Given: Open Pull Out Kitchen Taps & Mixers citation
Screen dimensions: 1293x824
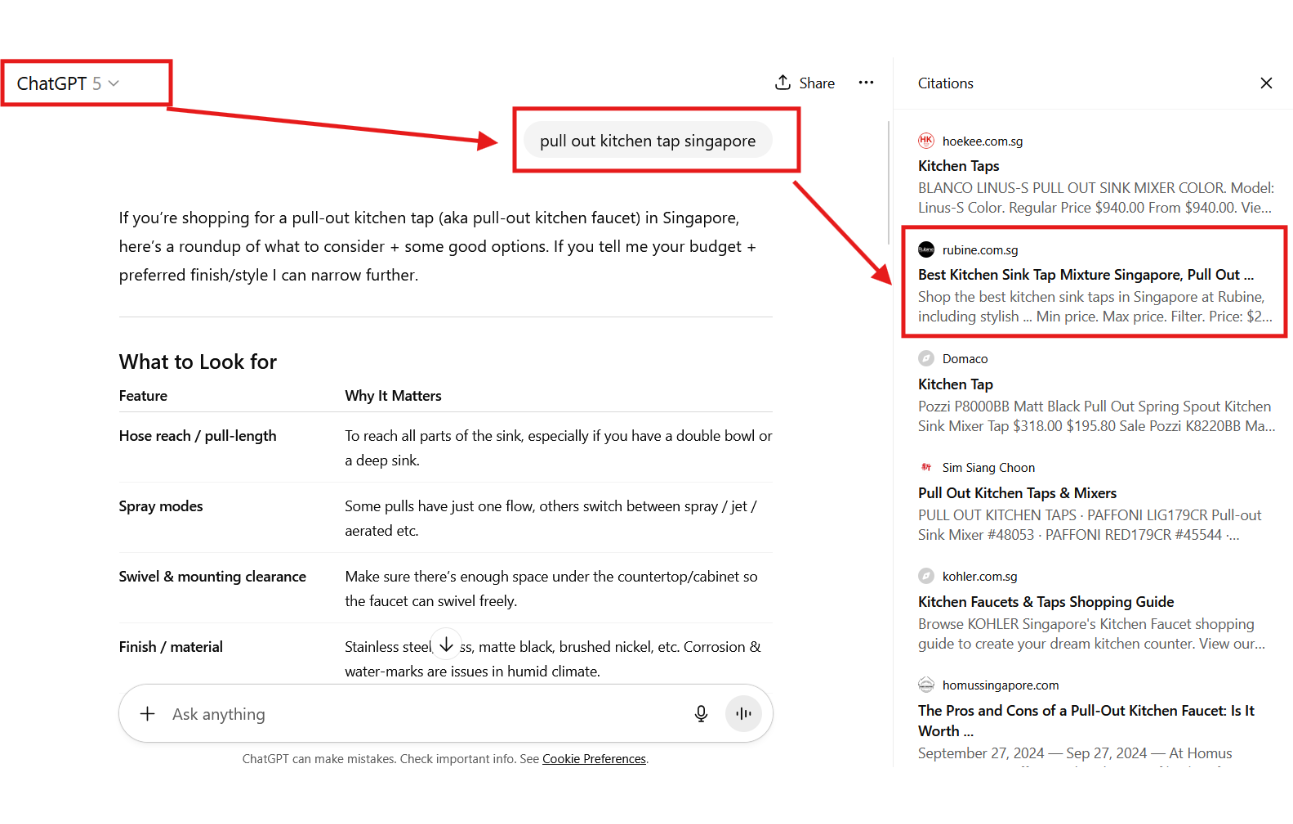Looking at the screenshot, I should coord(1017,493).
